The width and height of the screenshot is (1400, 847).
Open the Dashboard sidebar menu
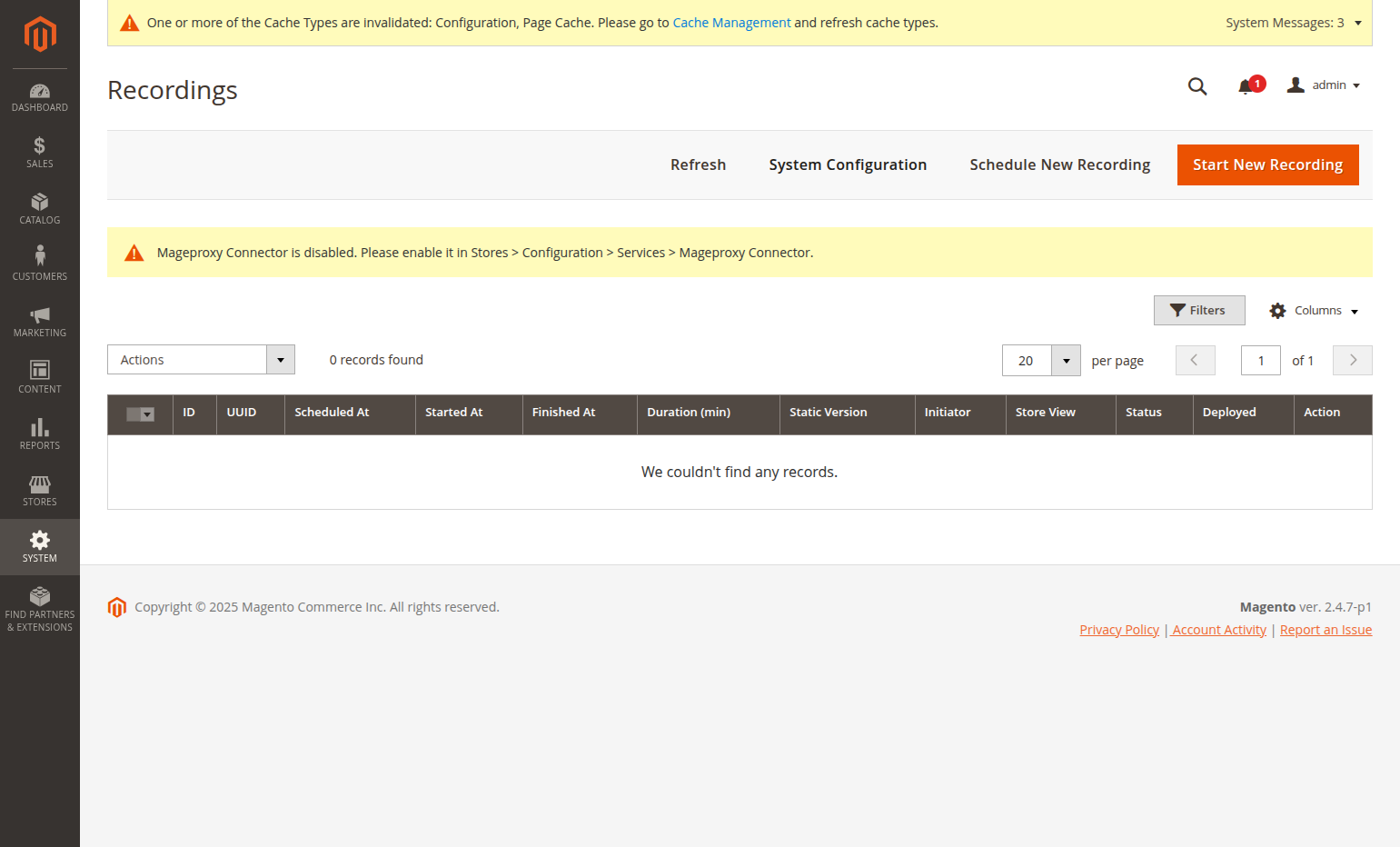tap(40, 97)
